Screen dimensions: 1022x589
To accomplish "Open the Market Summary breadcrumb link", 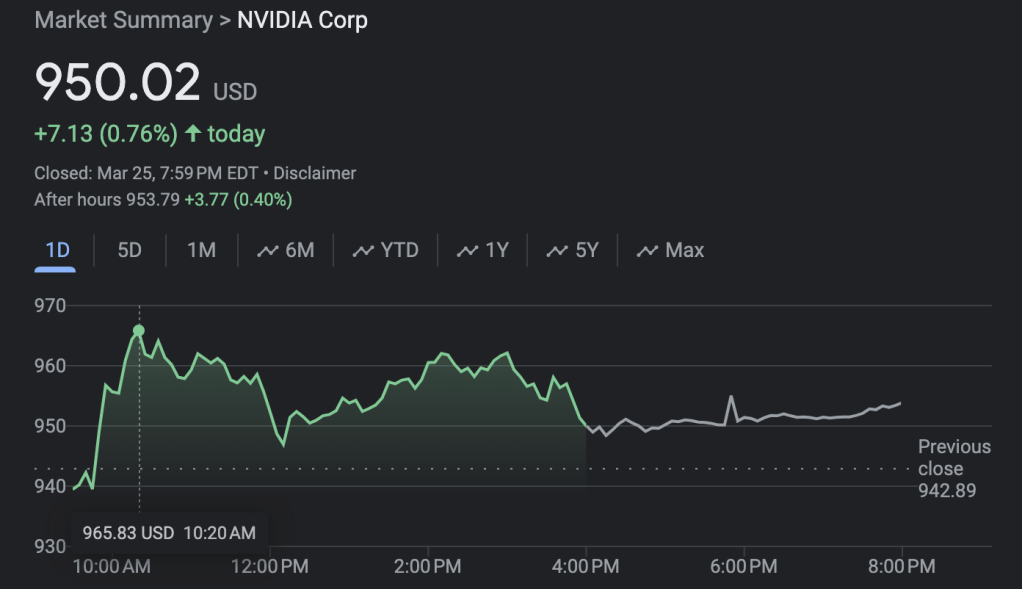I will (x=123, y=20).
